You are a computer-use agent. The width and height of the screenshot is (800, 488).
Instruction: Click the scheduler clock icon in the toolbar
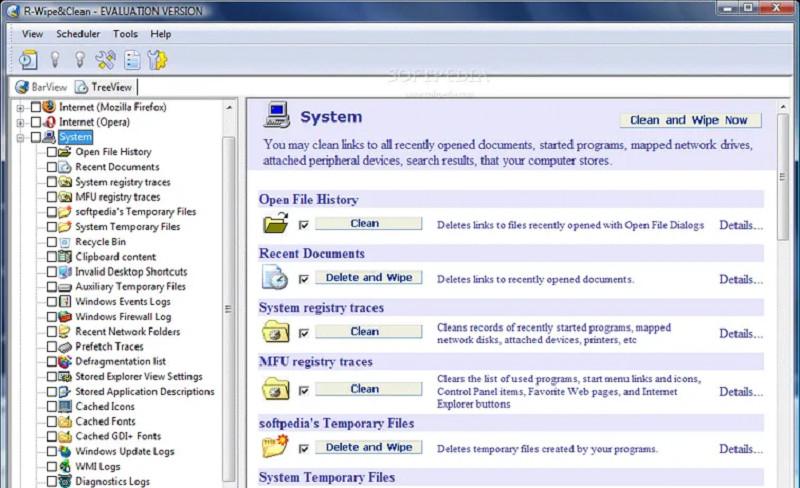click(28, 59)
